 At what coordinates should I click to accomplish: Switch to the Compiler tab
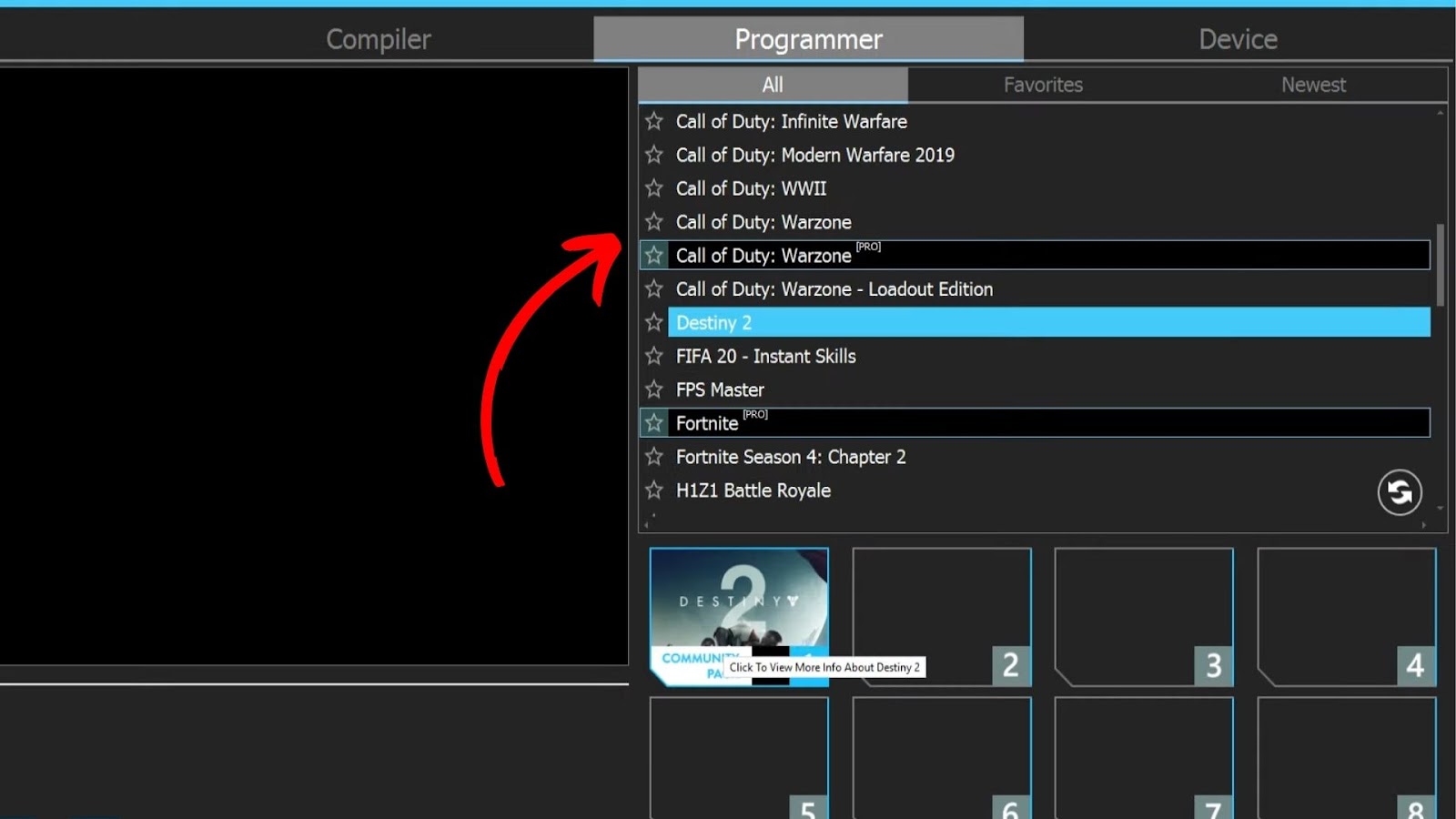[379, 39]
